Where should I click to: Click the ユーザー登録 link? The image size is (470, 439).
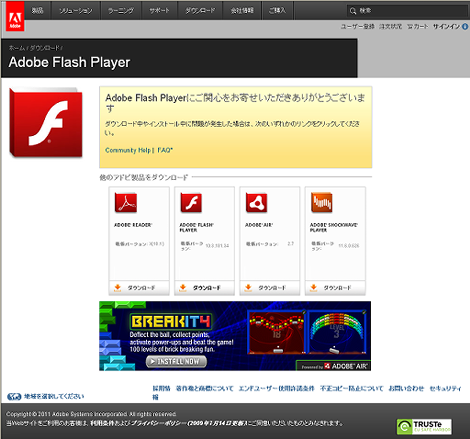(x=357, y=27)
